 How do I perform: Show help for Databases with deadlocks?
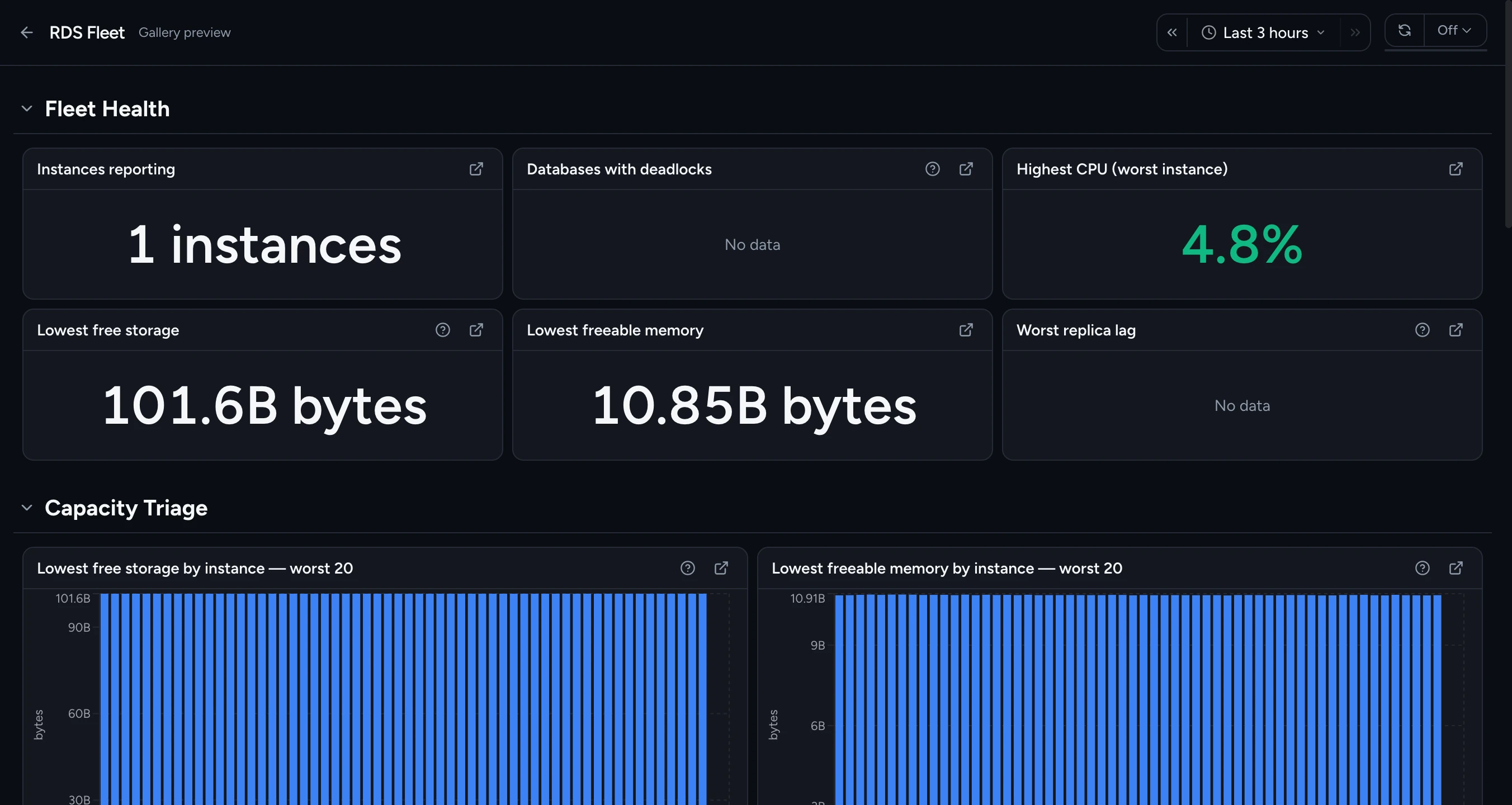pyautogui.click(x=932, y=169)
